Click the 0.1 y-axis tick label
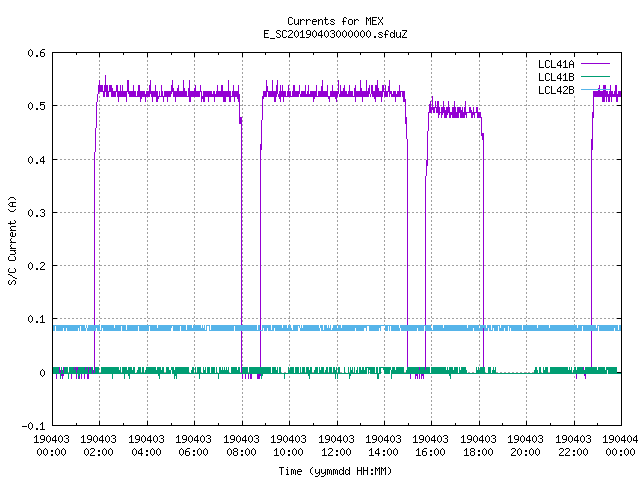Viewport: 640px width, 480px height. pos(36,319)
